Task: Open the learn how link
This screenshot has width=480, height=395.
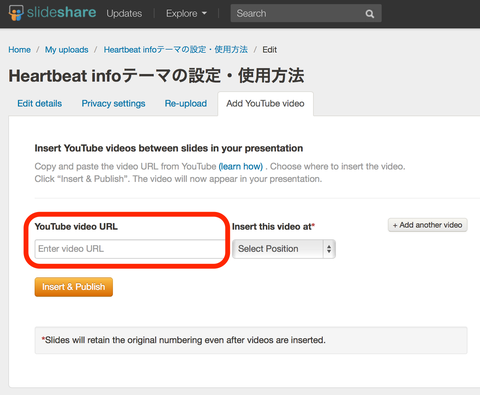Action: [241, 166]
